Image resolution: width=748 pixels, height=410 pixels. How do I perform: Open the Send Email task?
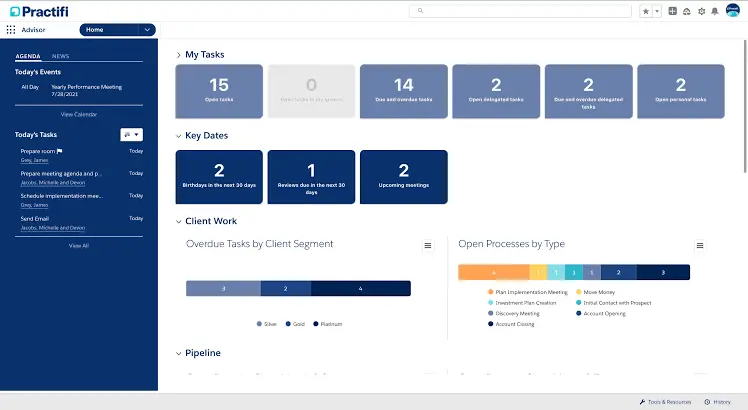(x=35, y=219)
